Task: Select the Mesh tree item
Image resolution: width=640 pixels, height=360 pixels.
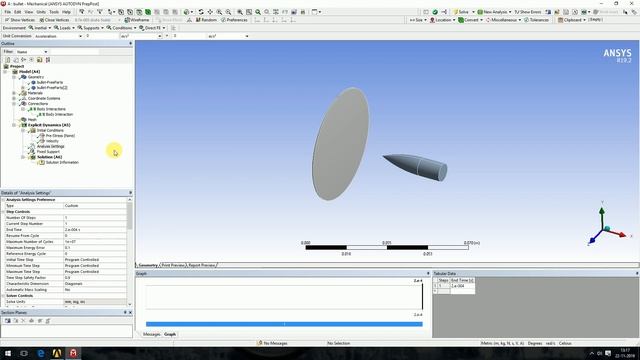Action: 32,119
